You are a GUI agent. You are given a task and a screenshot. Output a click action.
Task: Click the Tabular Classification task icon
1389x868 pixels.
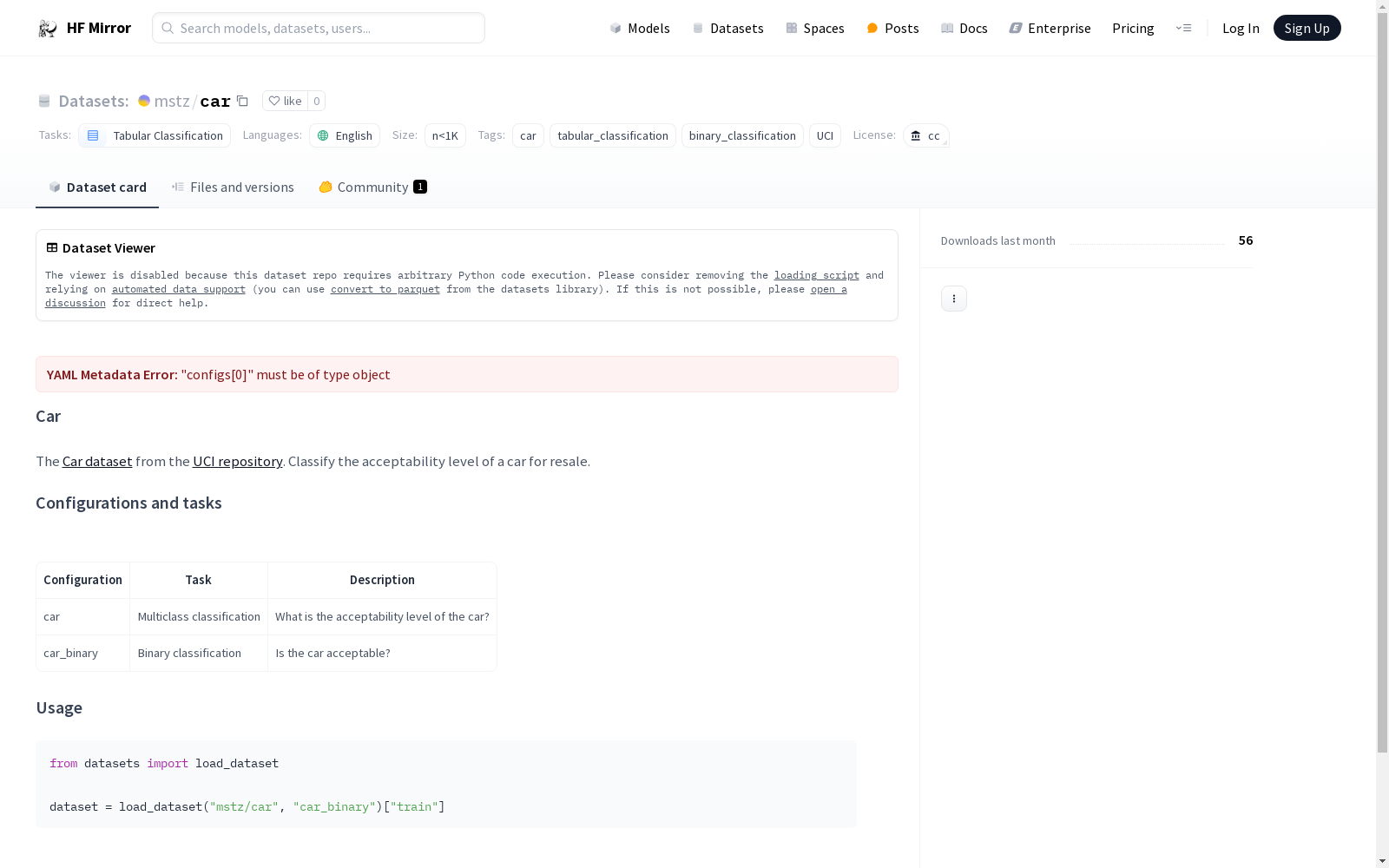coord(93,135)
